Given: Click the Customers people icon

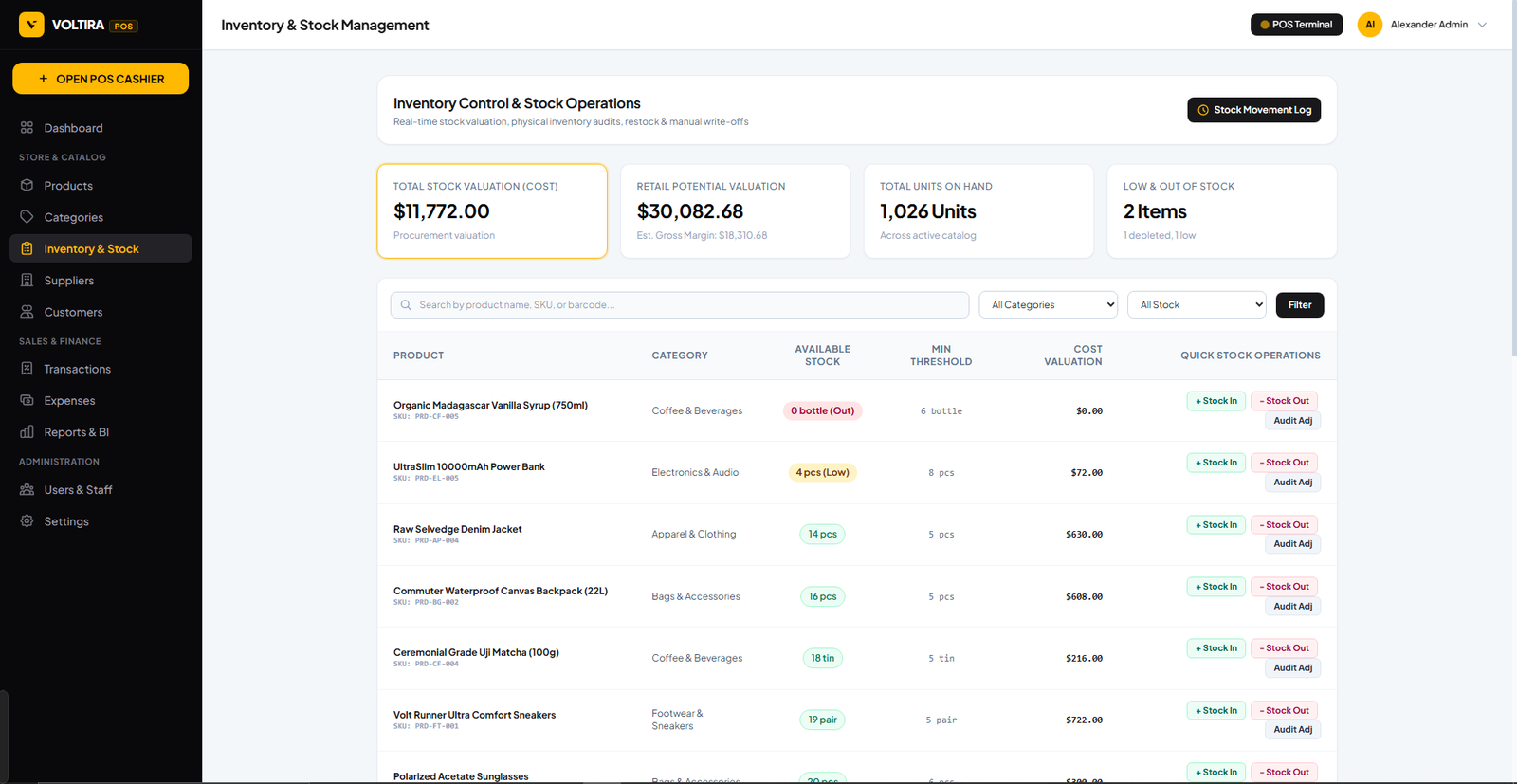Looking at the screenshot, I should (x=27, y=312).
